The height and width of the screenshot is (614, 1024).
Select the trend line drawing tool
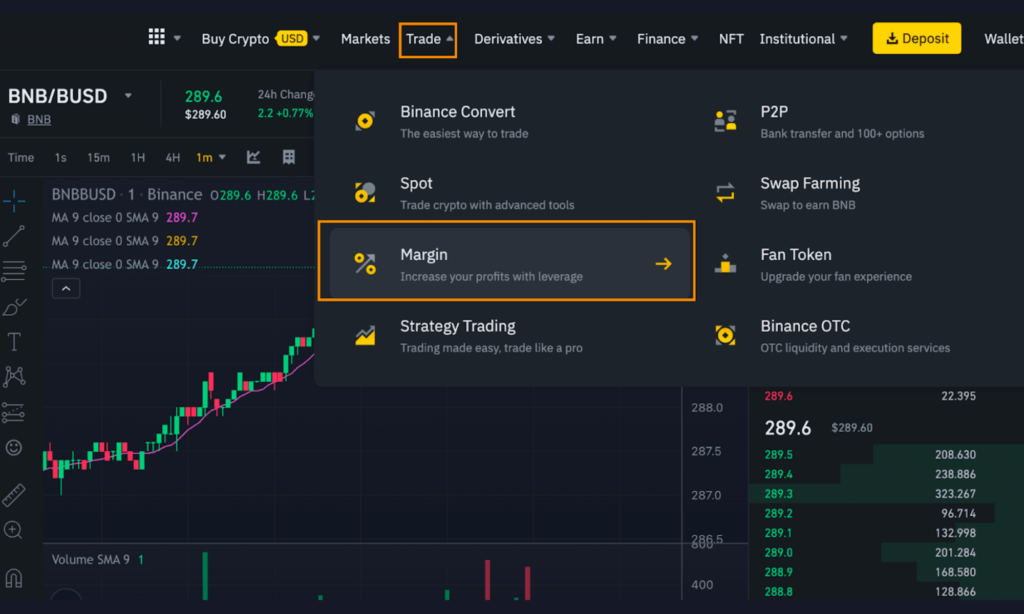(x=13, y=236)
